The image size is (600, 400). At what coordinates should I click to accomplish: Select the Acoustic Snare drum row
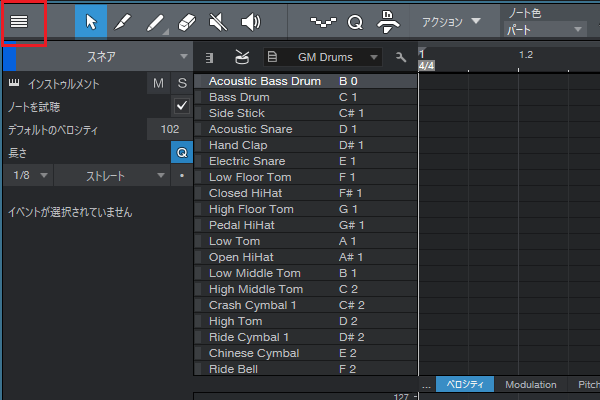click(250, 129)
